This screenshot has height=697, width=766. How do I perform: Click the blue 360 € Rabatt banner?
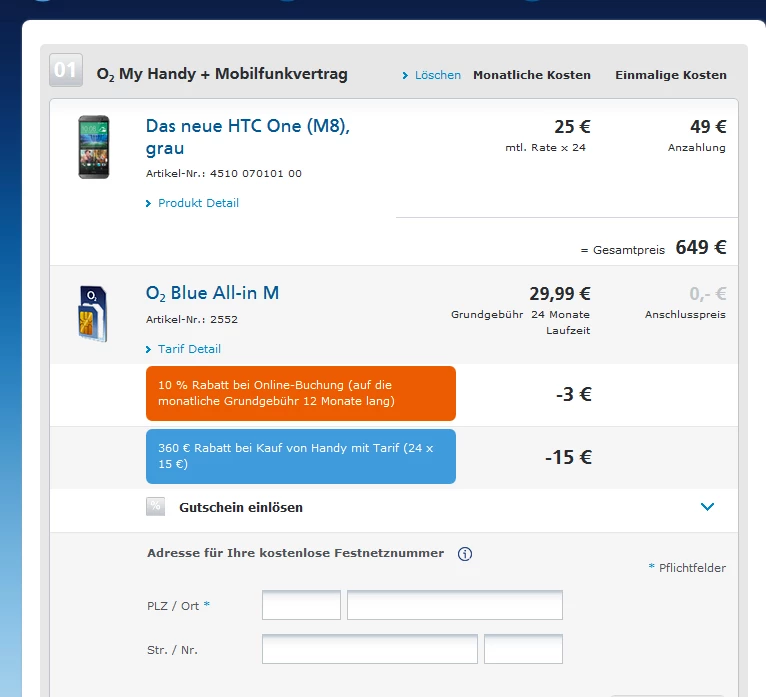tap(301, 456)
